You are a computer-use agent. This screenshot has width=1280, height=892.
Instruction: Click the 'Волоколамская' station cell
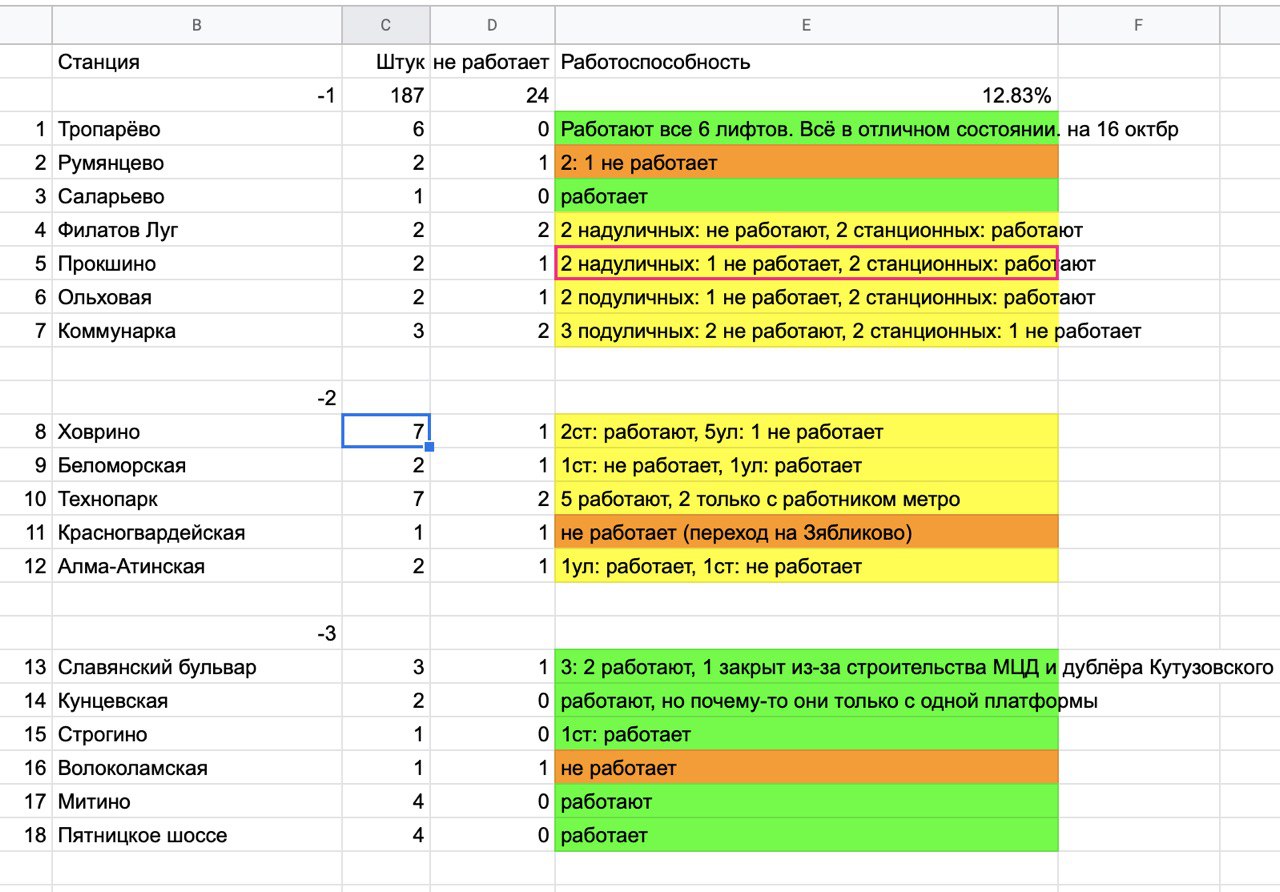tap(197, 768)
